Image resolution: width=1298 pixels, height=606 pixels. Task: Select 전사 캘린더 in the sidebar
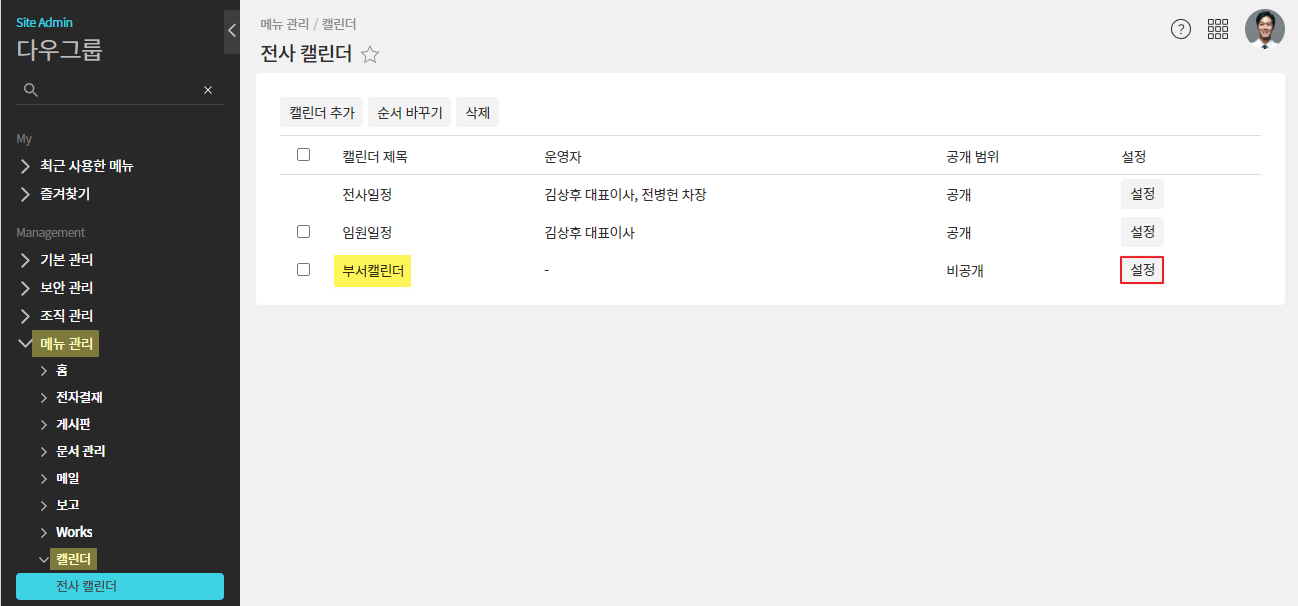pos(120,586)
